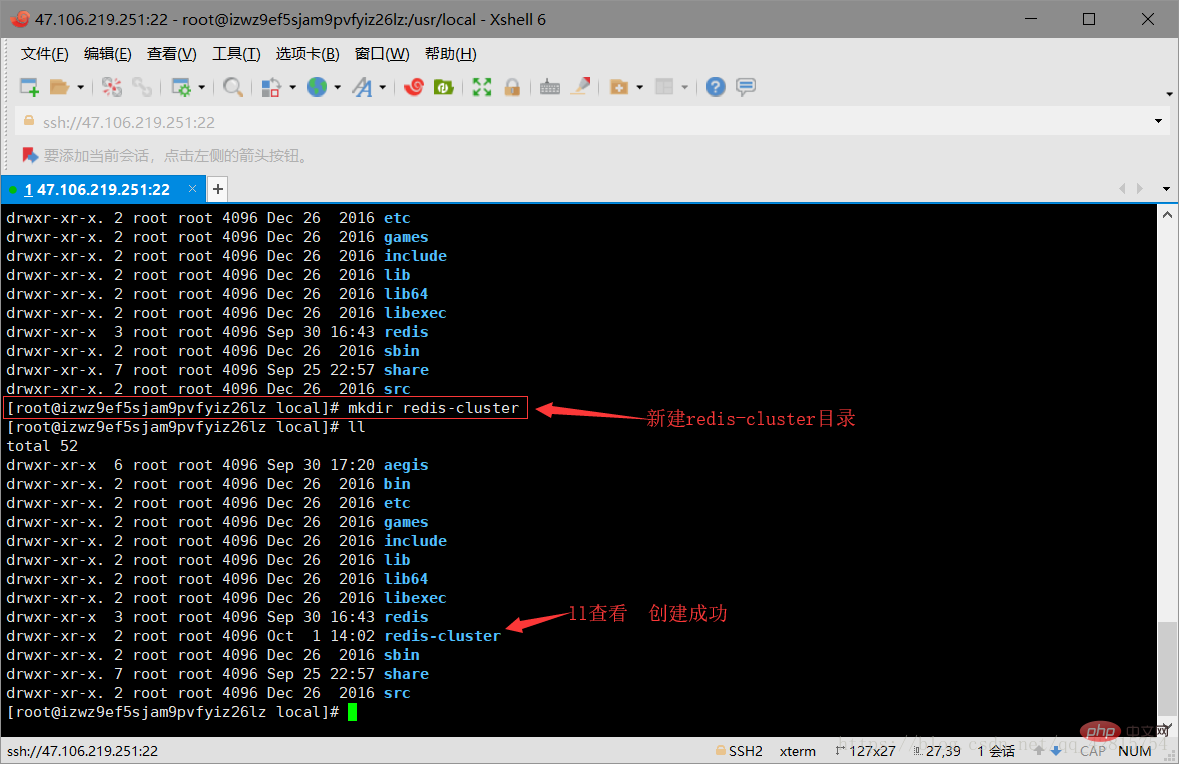Viewport: 1179px width, 764px height.
Task: Click the New session icon
Action: 29,87
